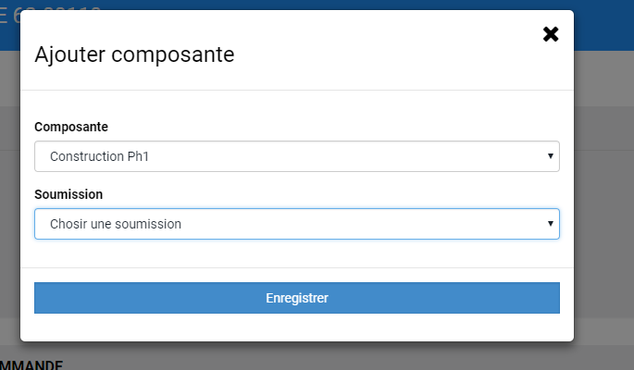The width and height of the screenshot is (634, 370).
Task: Click the Chosir une soumission placeholder
Action: [x=116, y=224]
